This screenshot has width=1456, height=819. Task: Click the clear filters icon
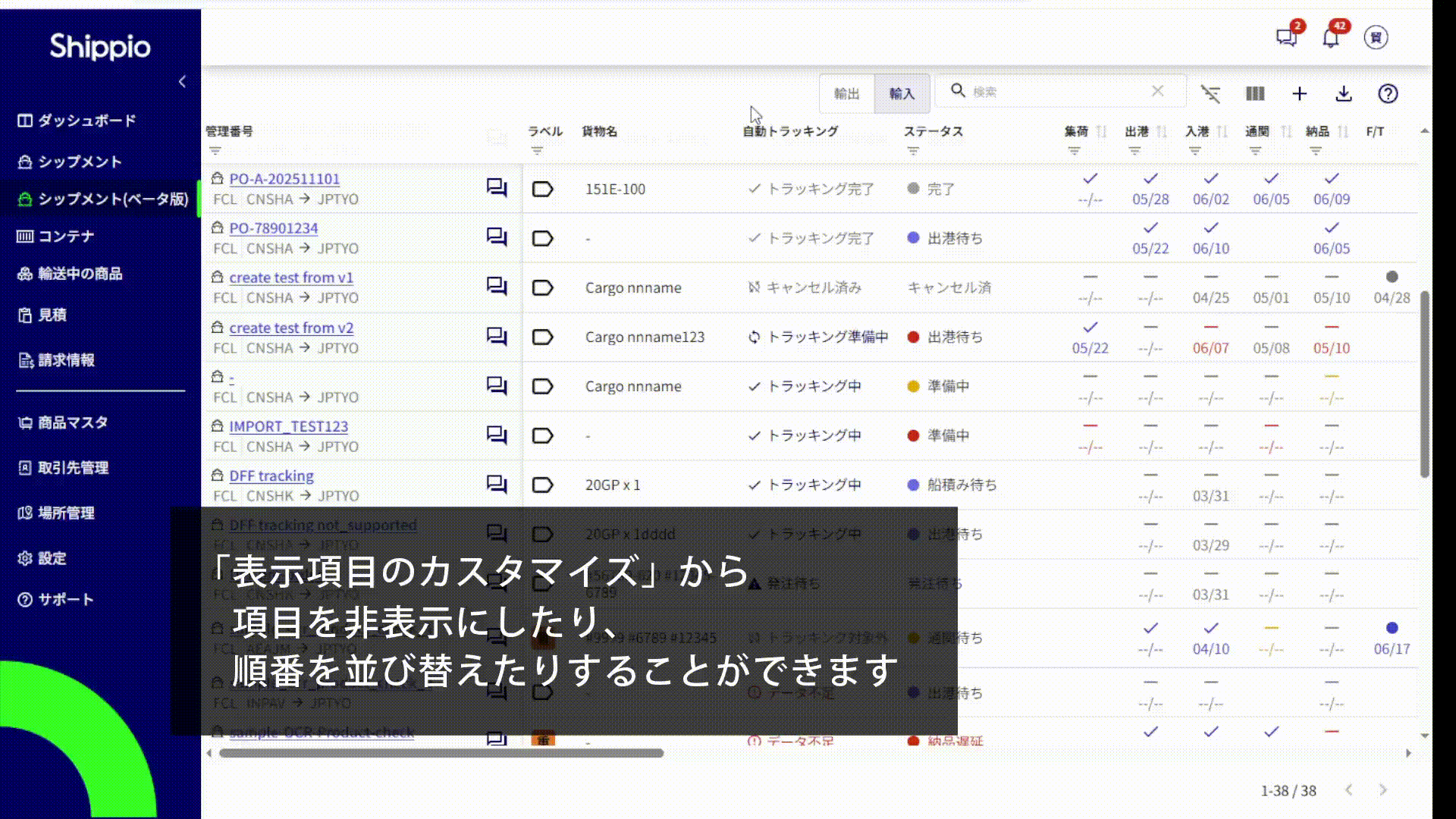point(1211,93)
